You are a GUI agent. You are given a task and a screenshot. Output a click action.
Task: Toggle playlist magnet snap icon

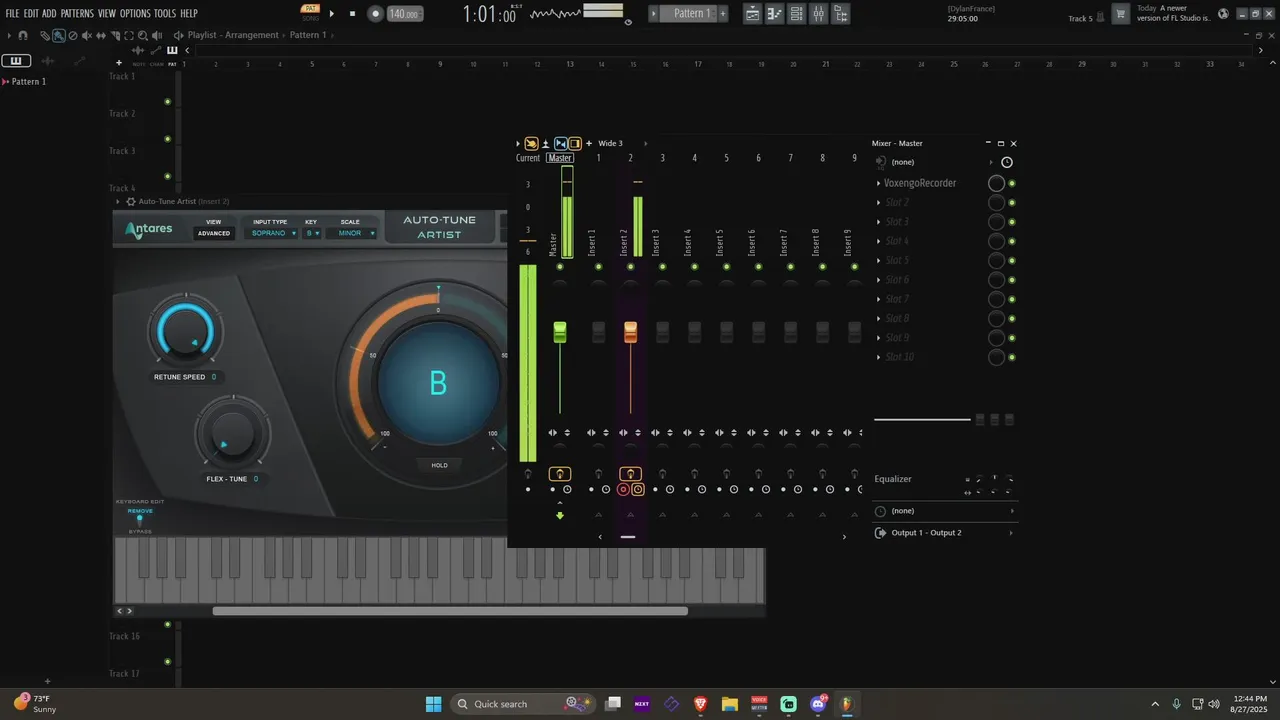[x=23, y=35]
